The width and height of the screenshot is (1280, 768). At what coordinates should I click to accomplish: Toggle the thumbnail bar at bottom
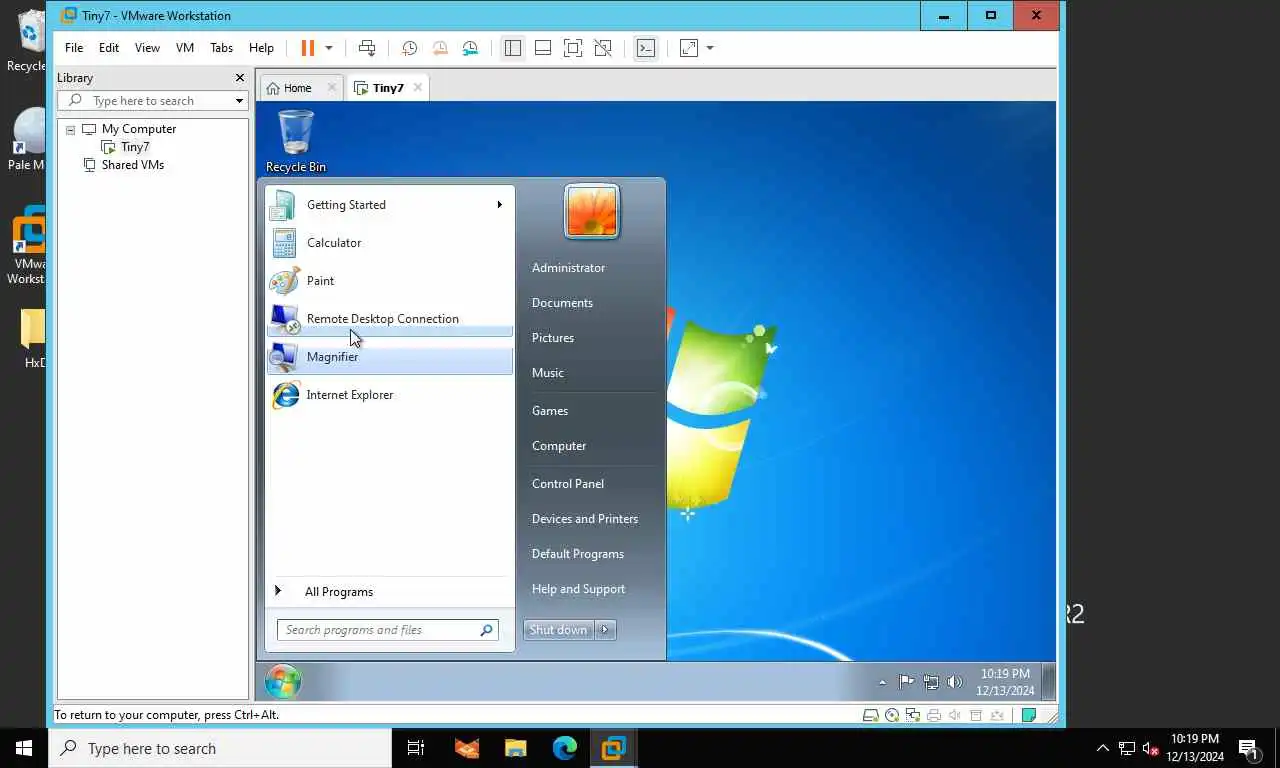click(543, 48)
